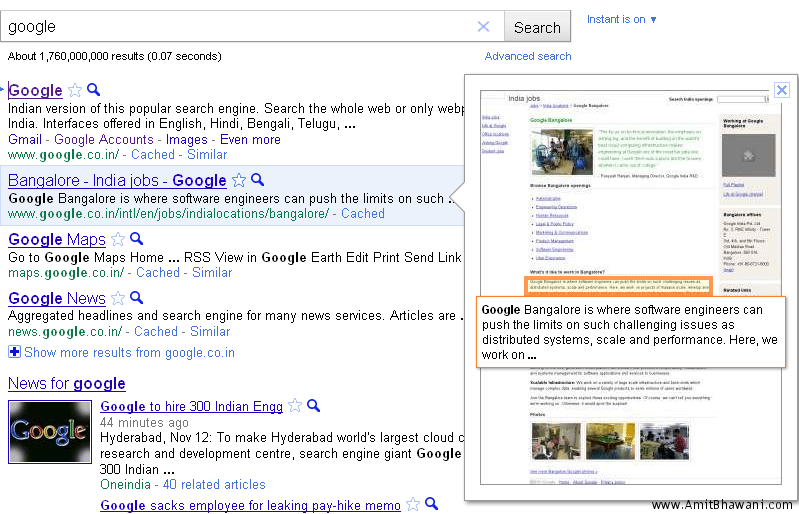
Task: Open the Advanced search link
Action: tap(528, 56)
